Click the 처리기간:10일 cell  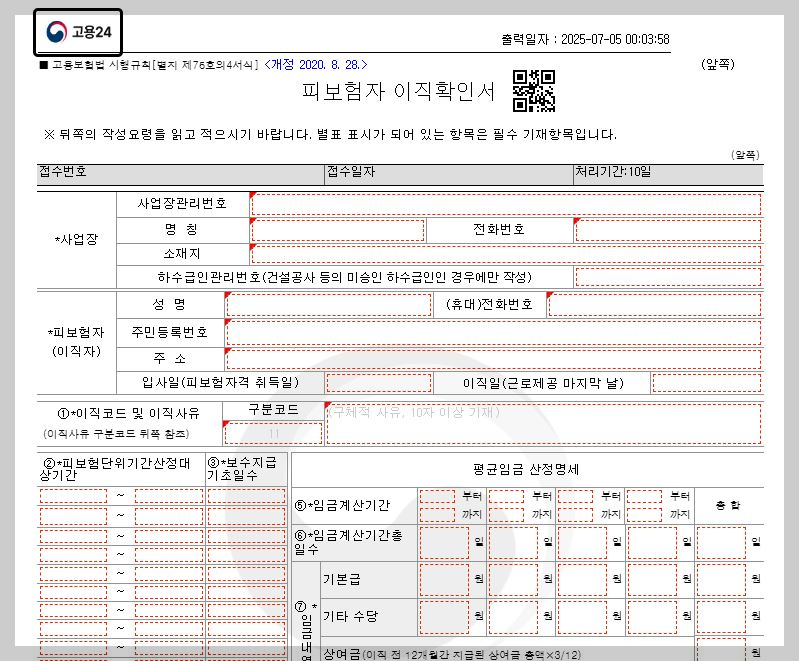pyautogui.click(x=669, y=173)
